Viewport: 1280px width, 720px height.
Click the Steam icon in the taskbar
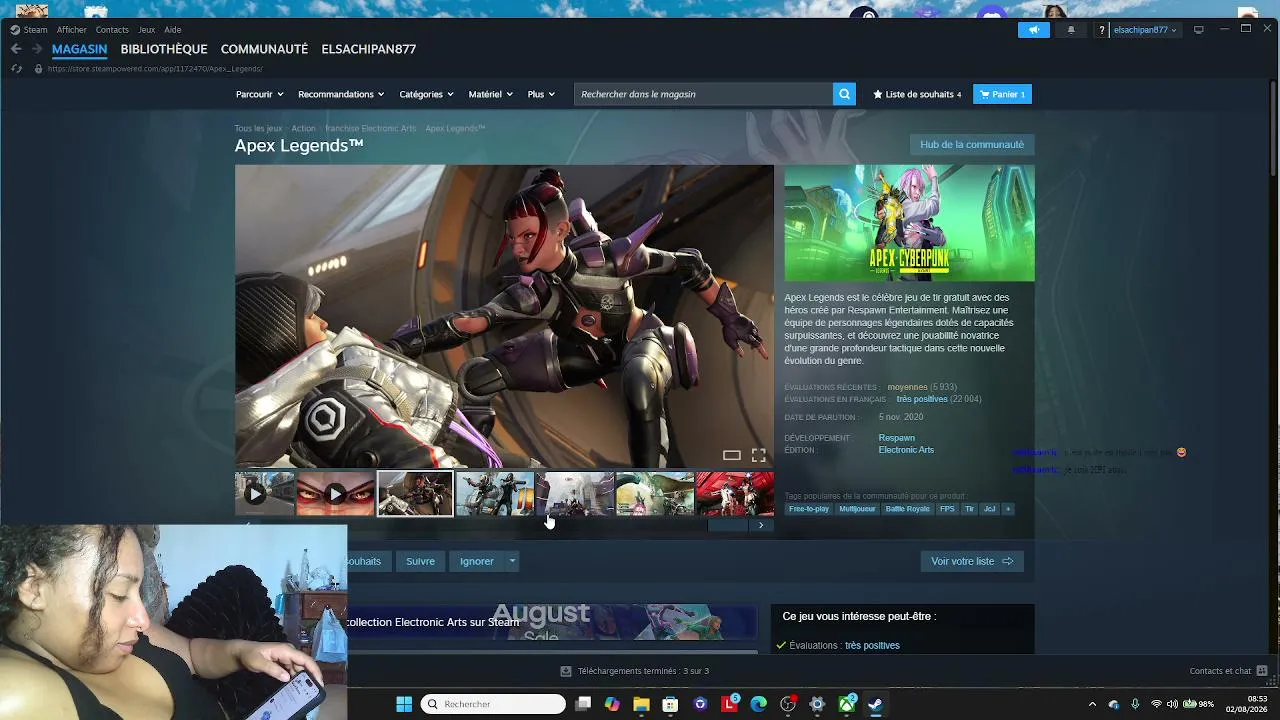pyautogui.click(x=875, y=704)
